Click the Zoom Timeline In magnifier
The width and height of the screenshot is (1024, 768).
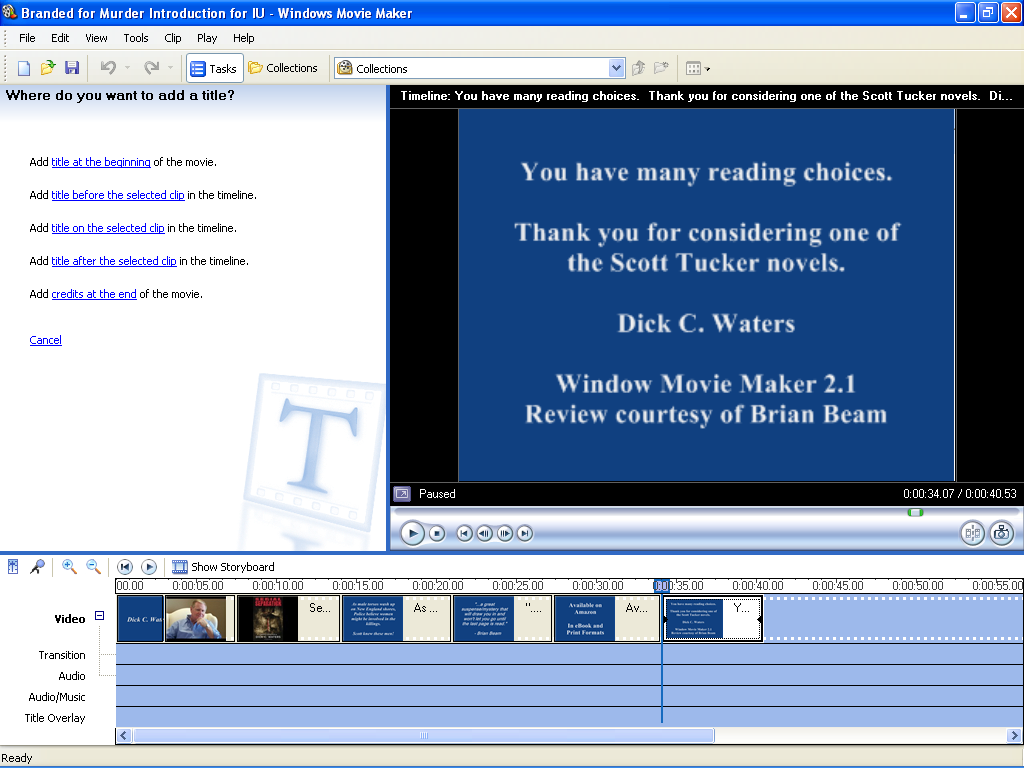coord(69,567)
